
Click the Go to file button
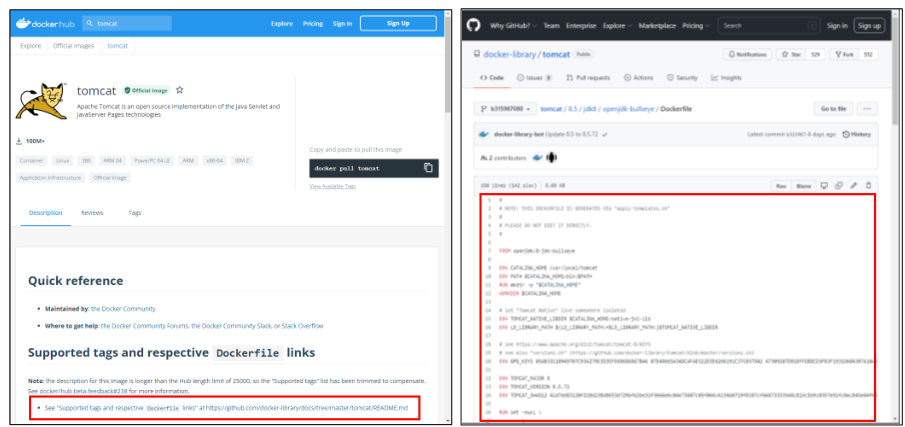tap(833, 108)
